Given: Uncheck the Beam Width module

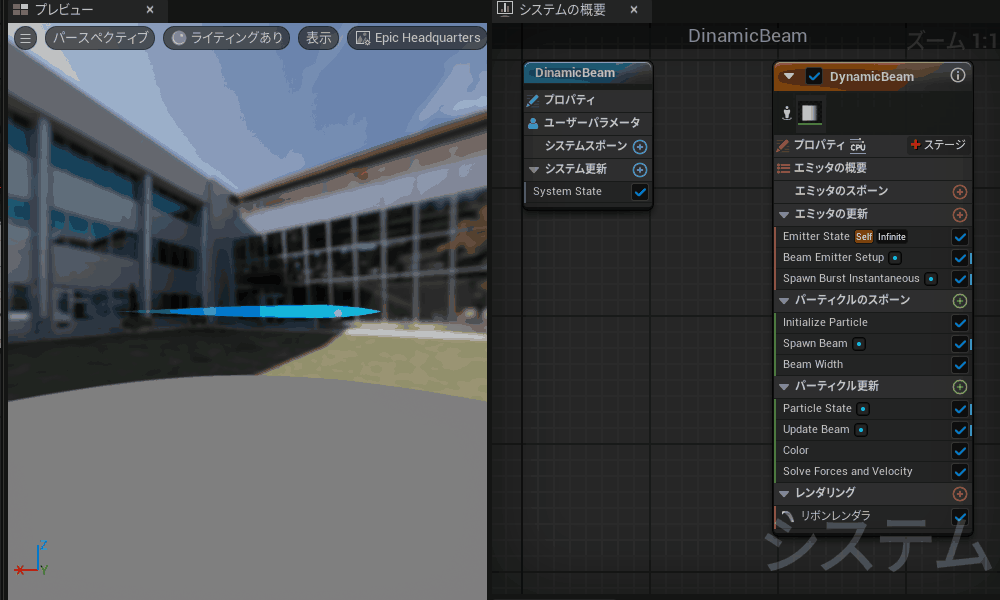Looking at the screenshot, I should 960,364.
